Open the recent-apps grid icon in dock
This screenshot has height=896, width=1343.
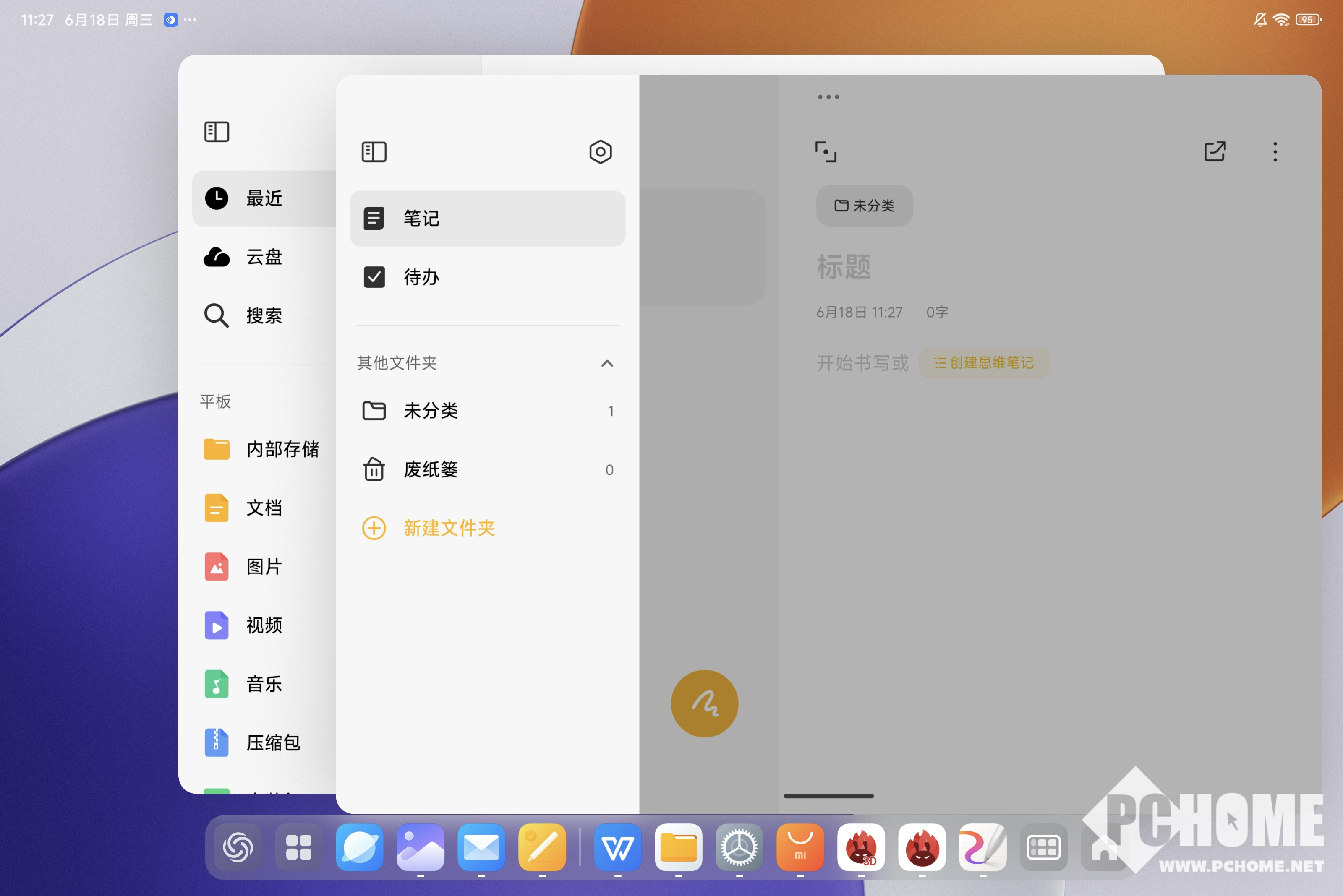click(1044, 847)
